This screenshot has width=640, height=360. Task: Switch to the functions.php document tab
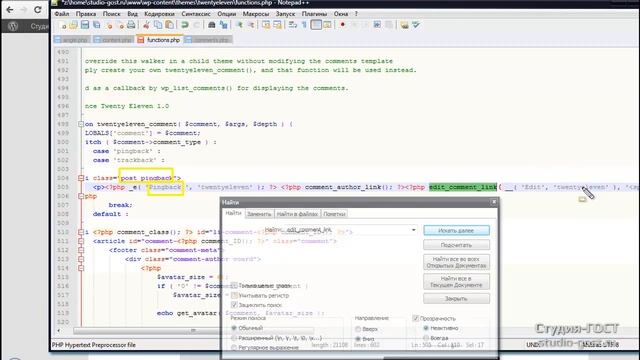pos(160,40)
